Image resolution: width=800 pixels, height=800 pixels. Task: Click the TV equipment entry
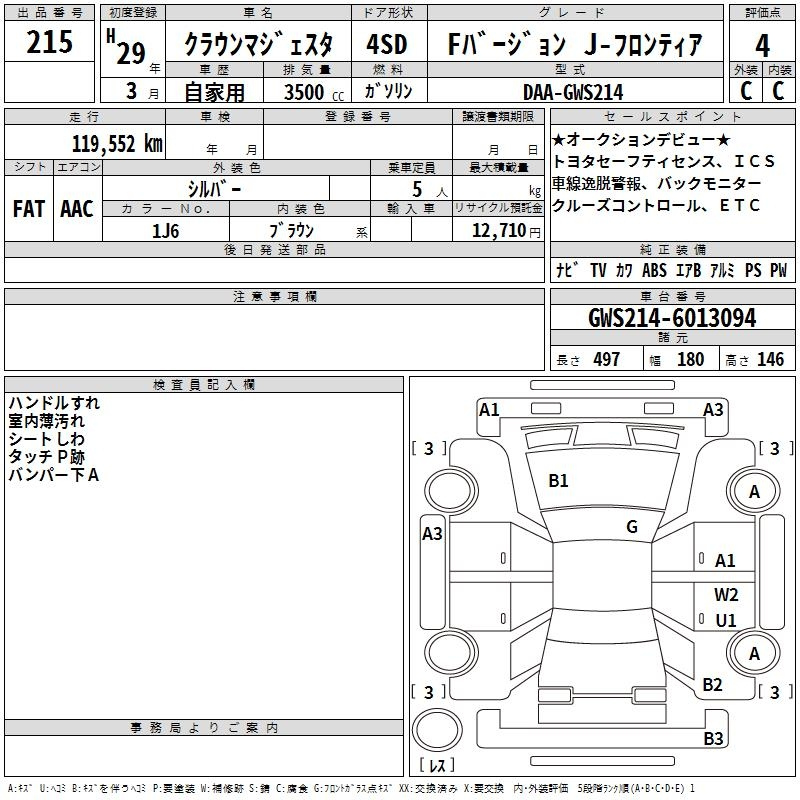pos(598,270)
